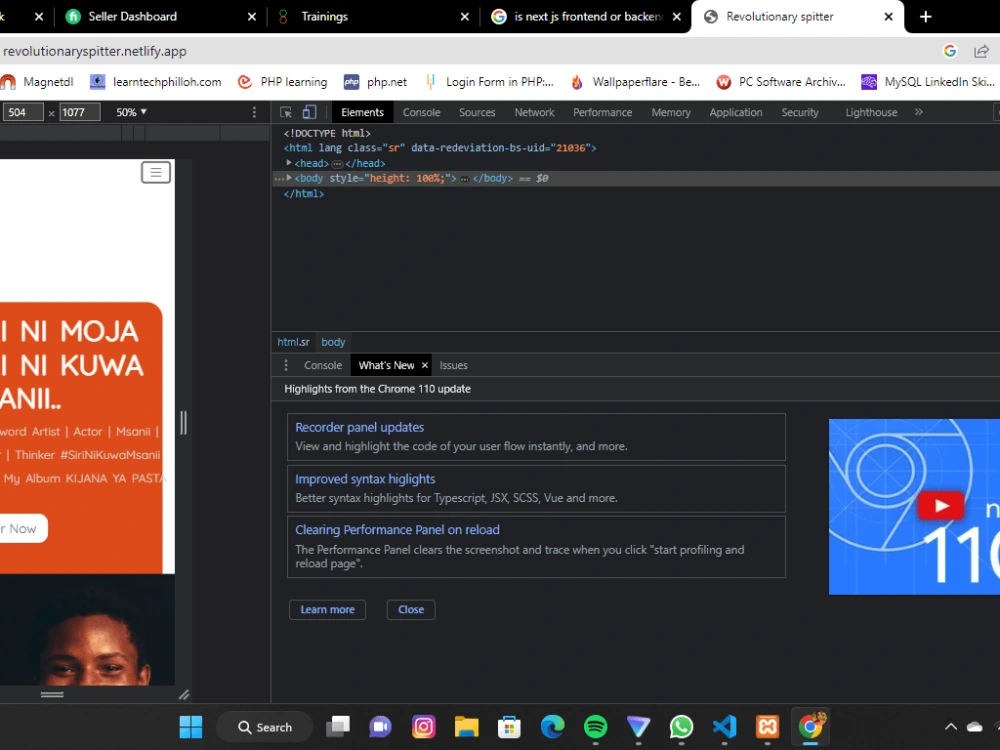This screenshot has height=750, width=1000.
Task: Toggle the device toolbar icon
Action: pos(309,112)
